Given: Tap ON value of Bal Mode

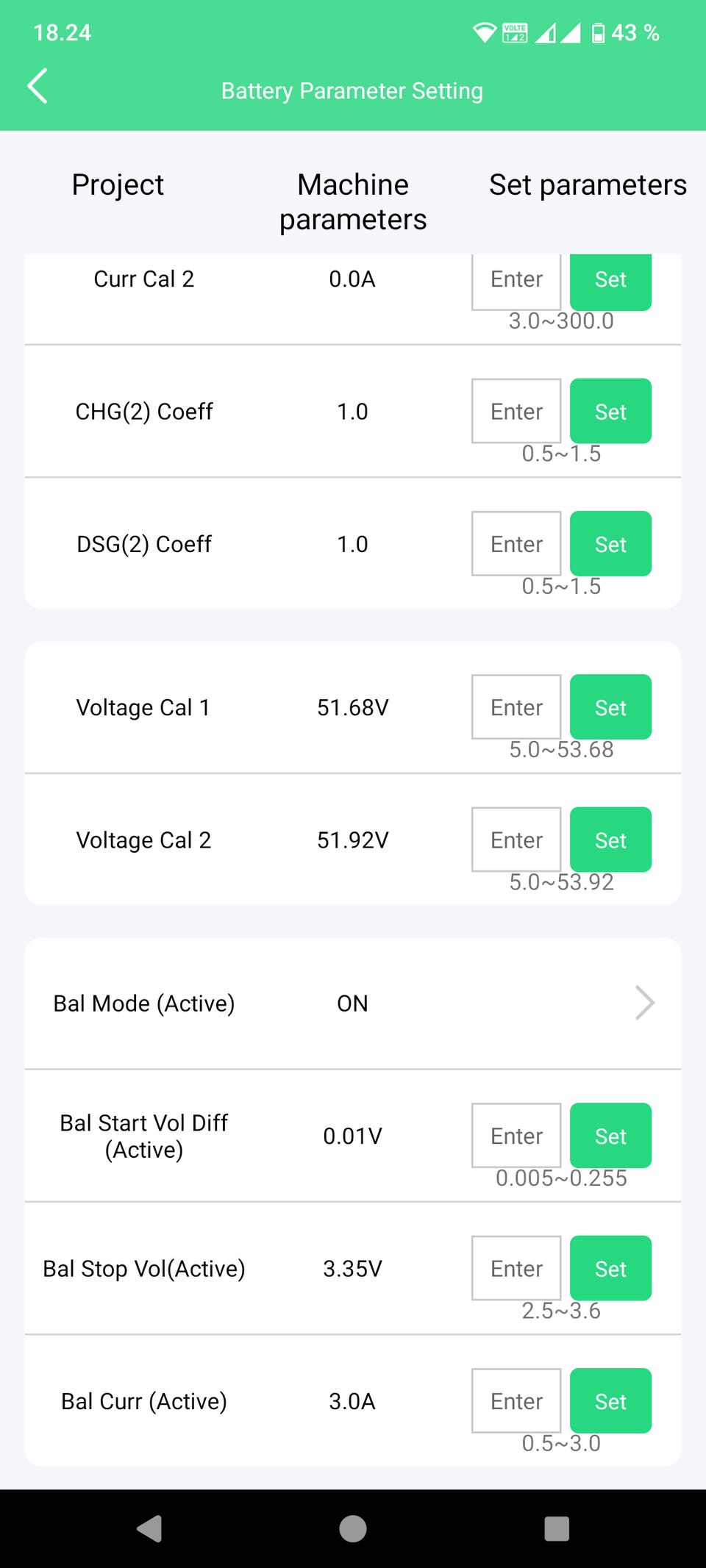Looking at the screenshot, I should (352, 1003).
